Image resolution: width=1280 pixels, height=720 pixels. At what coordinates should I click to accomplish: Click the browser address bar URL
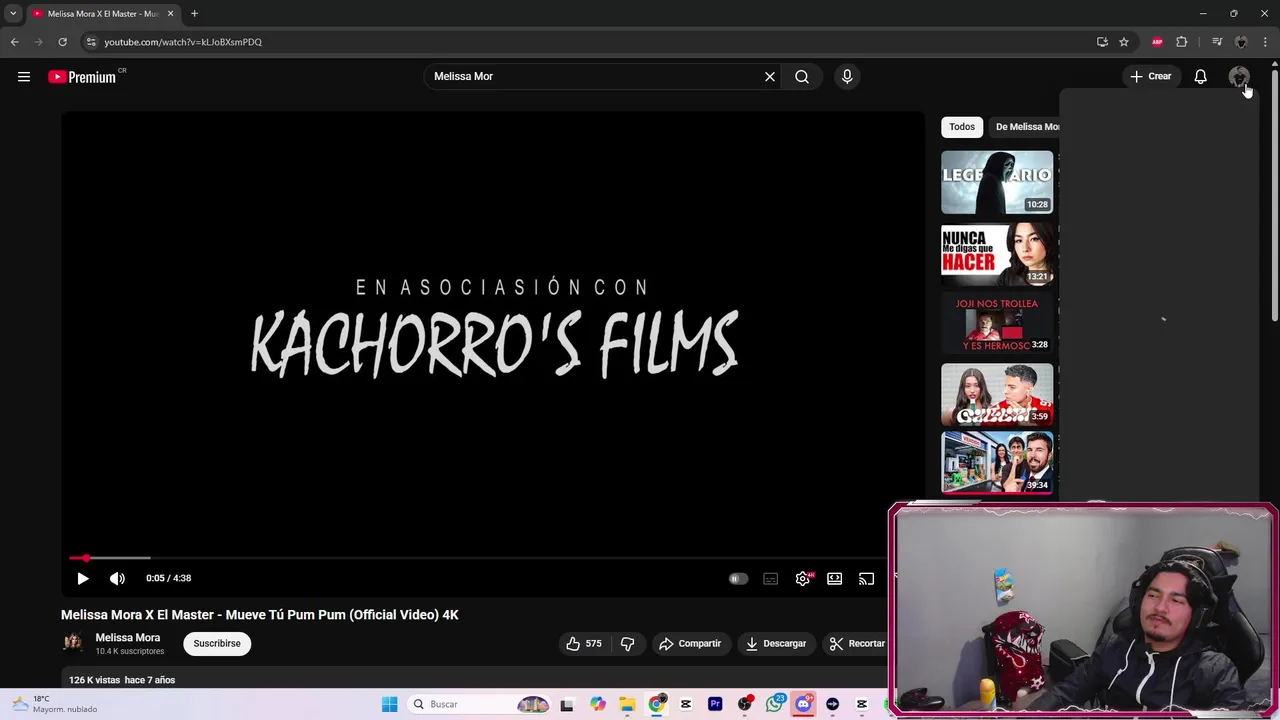[183, 42]
